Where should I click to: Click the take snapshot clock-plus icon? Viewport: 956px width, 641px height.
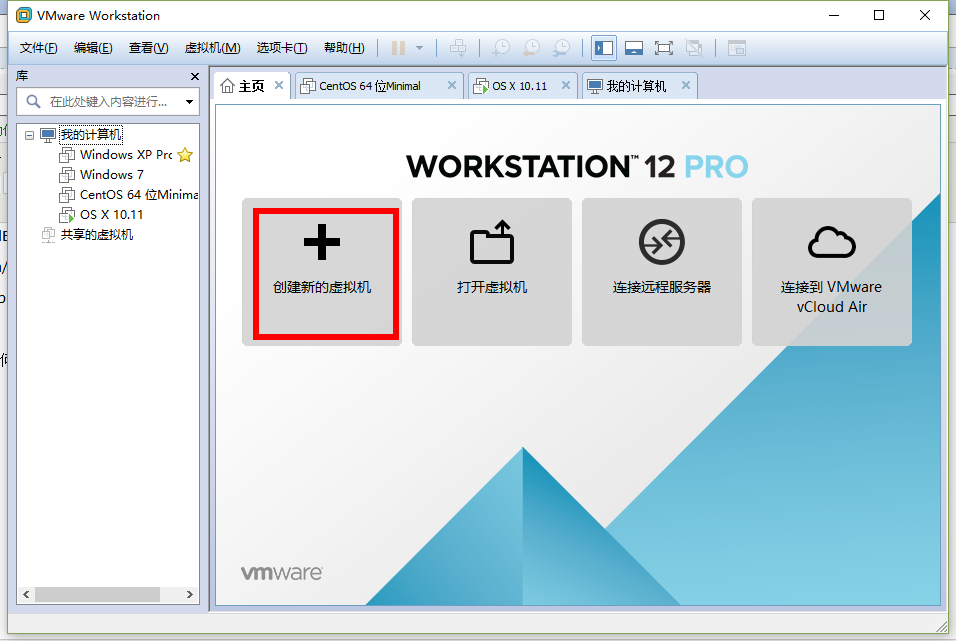[x=501, y=48]
